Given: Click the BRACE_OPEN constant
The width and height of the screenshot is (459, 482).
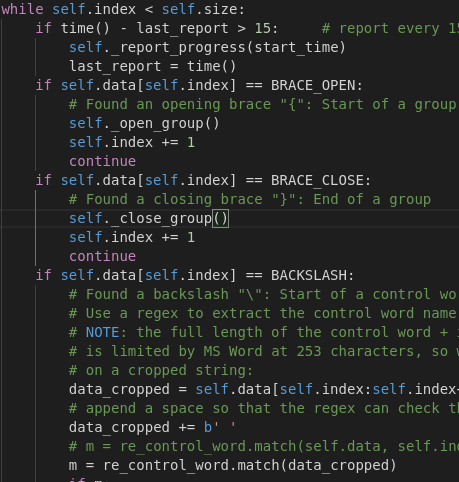Looking at the screenshot, I should click(313, 85).
